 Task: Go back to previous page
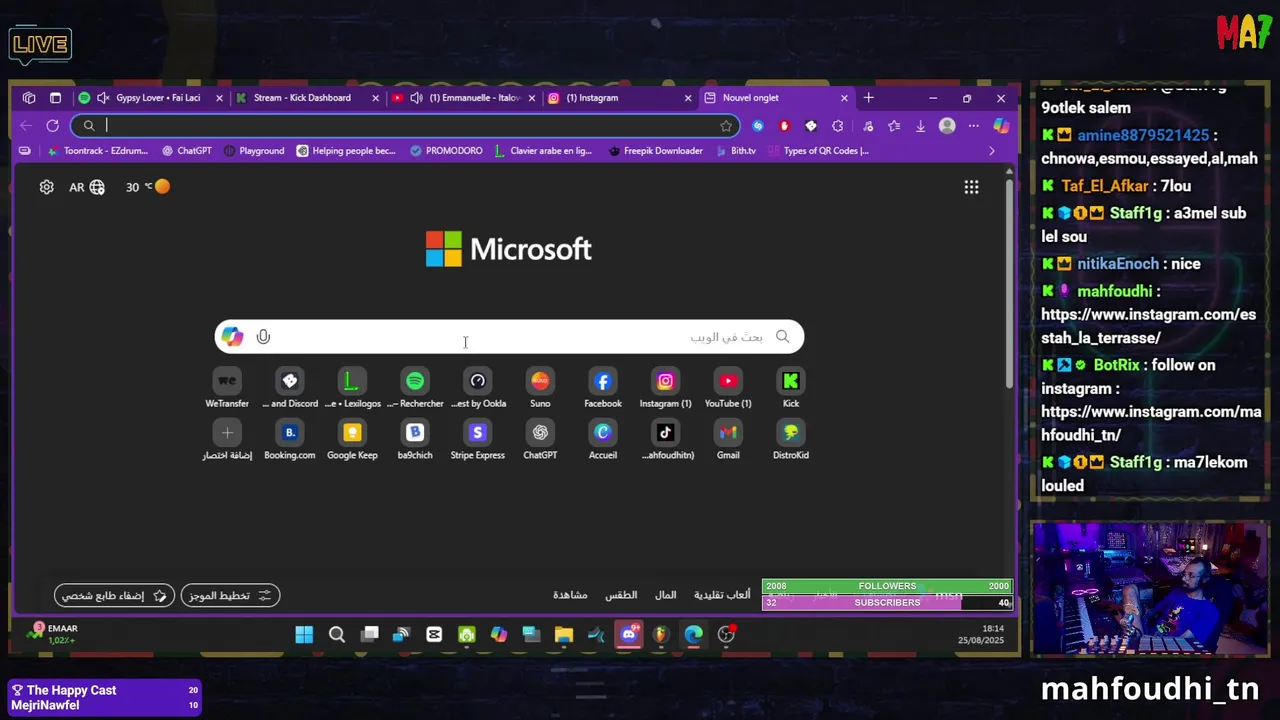(25, 126)
